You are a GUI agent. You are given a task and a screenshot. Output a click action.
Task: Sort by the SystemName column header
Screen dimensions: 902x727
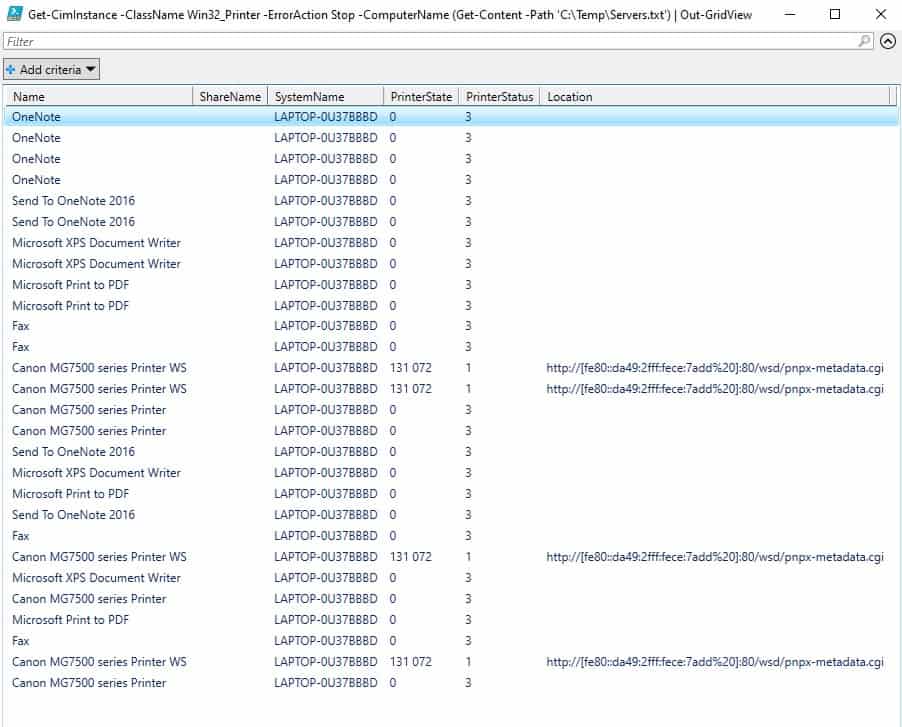[x=326, y=97]
